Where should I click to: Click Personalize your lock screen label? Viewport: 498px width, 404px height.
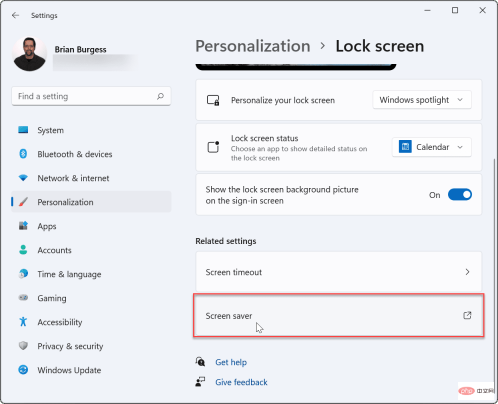283,100
